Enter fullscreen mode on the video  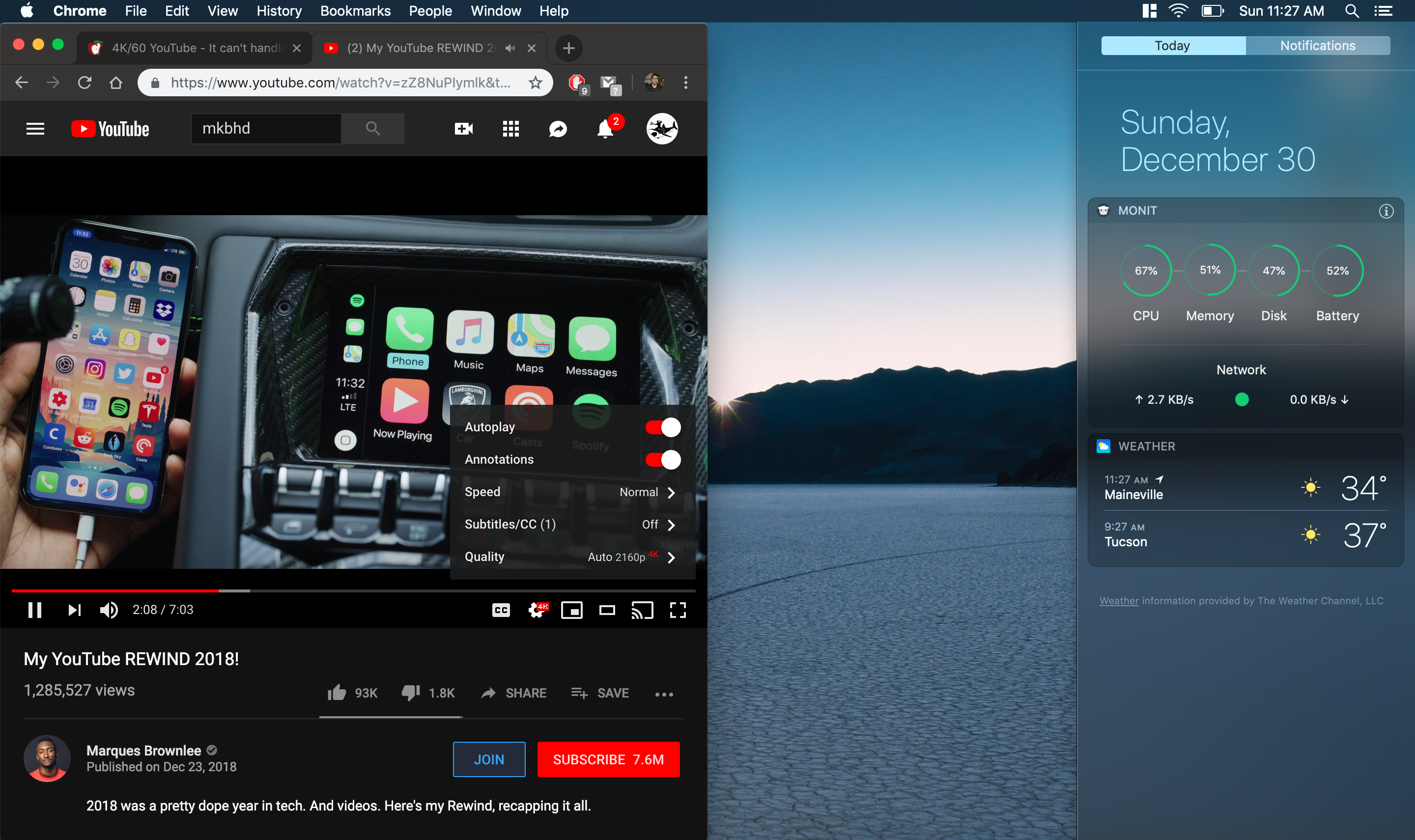click(x=678, y=610)
